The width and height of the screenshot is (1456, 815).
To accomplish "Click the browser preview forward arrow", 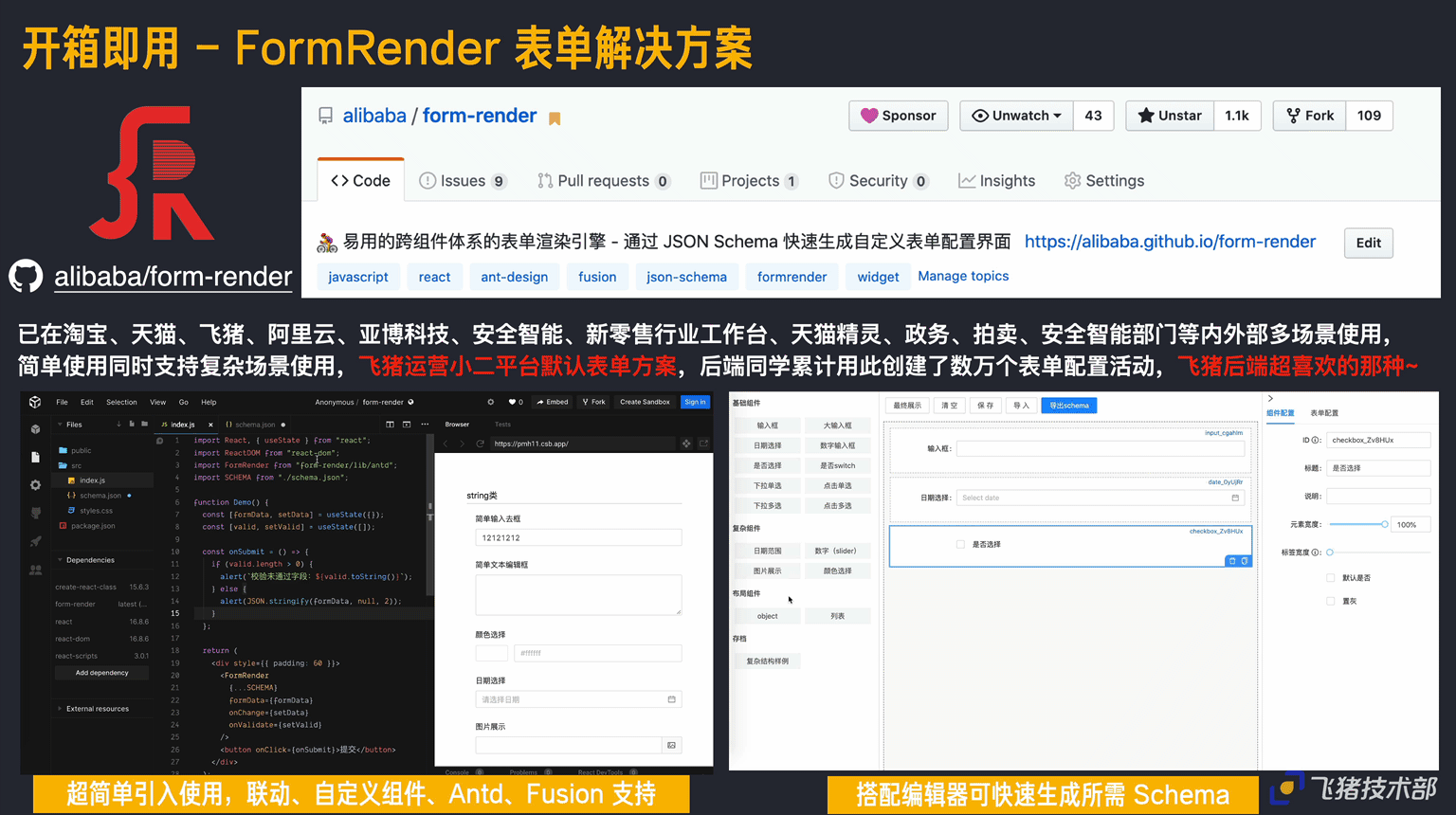I will click(x=463, y=444).
